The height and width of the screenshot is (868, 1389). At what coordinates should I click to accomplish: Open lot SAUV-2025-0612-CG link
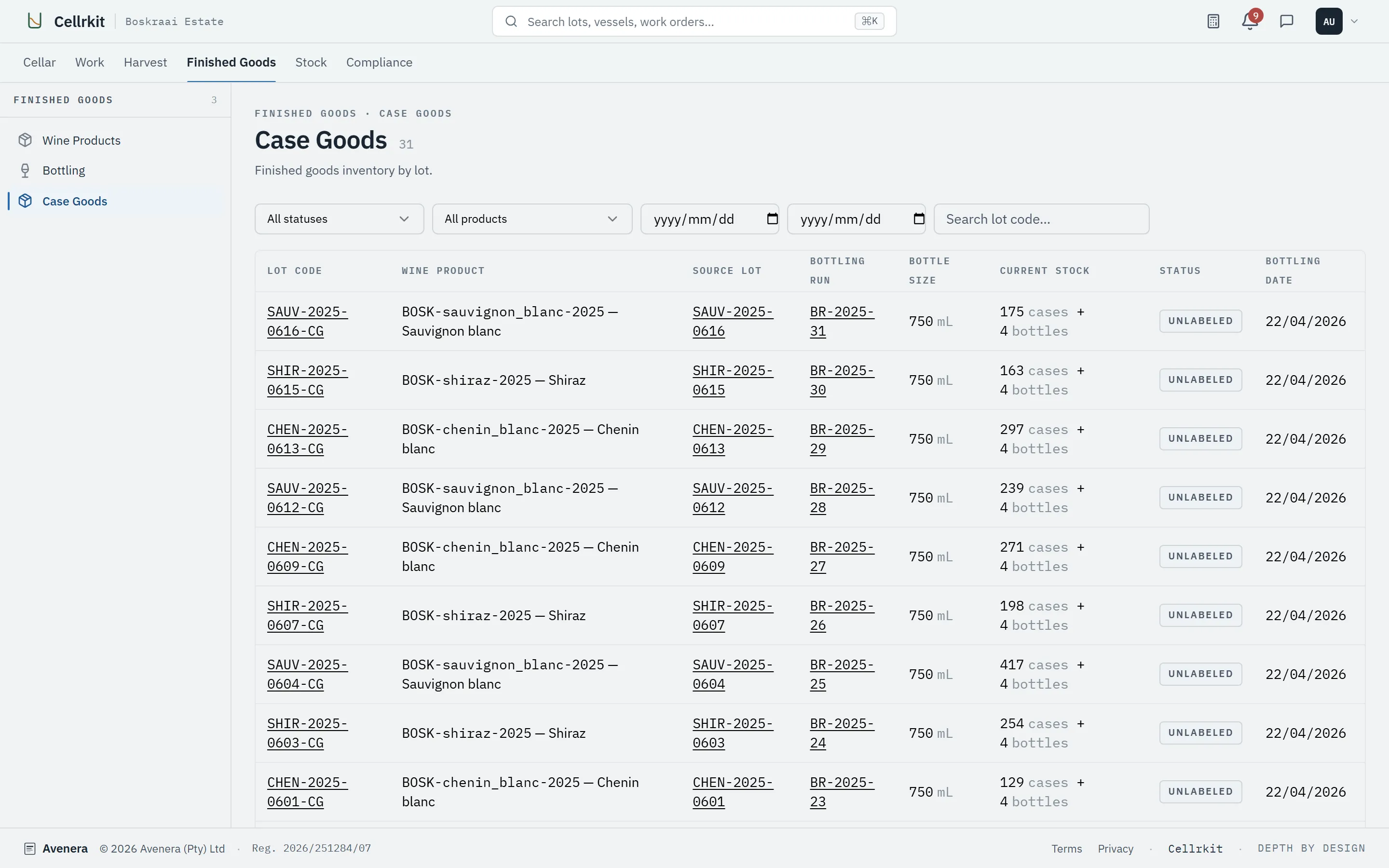coord(307,498)
